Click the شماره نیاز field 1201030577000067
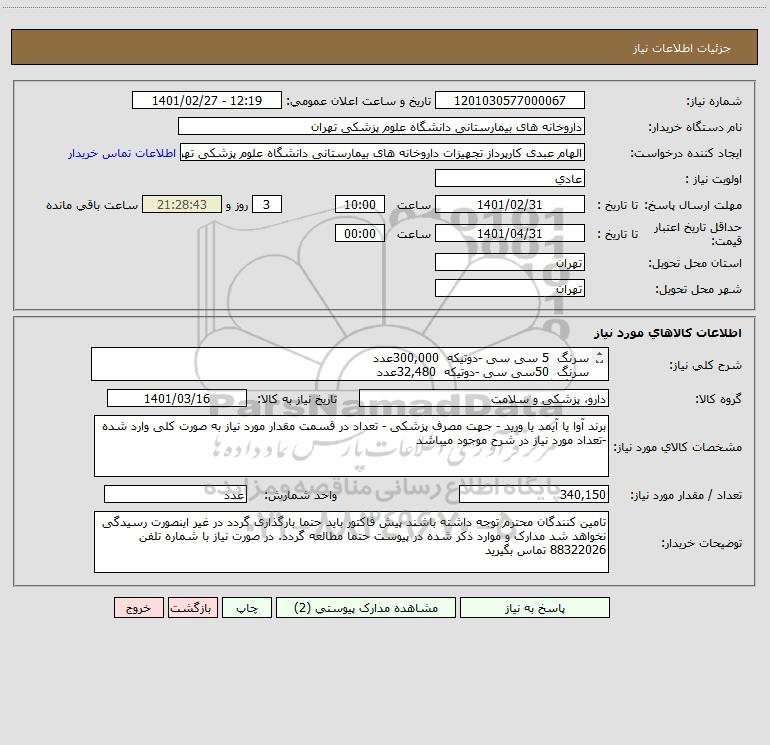This screenshot has width=770, height=745. [x=510, y=100]
